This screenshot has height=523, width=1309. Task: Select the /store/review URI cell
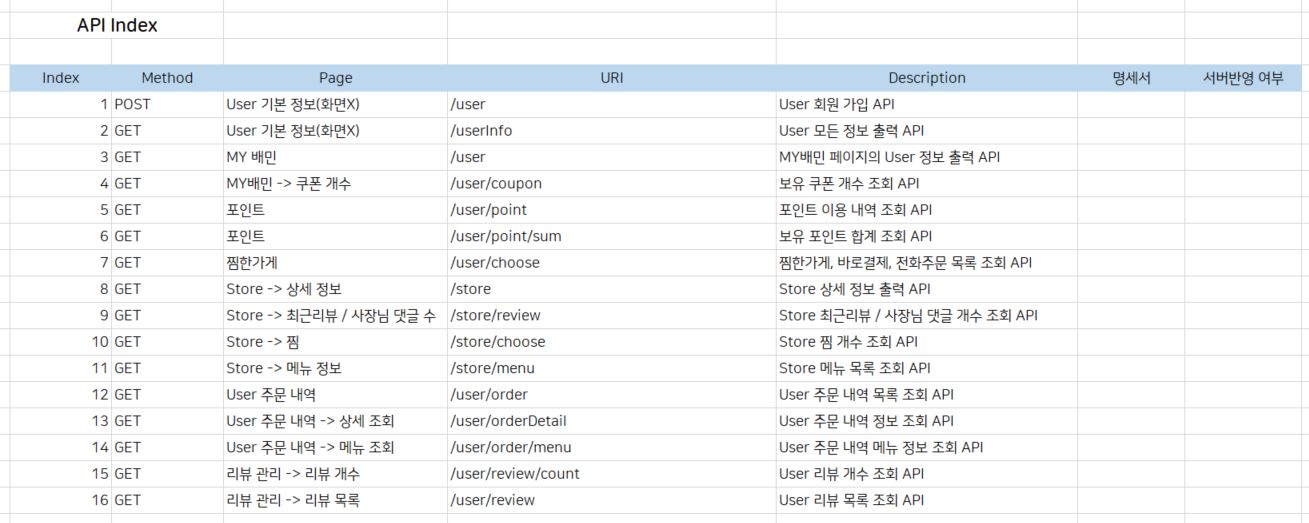point(495,315)
